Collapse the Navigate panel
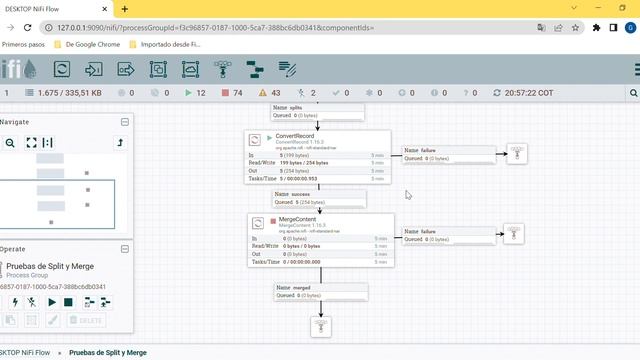The height and width of the screenshot is (360, 640). [125, 122]
